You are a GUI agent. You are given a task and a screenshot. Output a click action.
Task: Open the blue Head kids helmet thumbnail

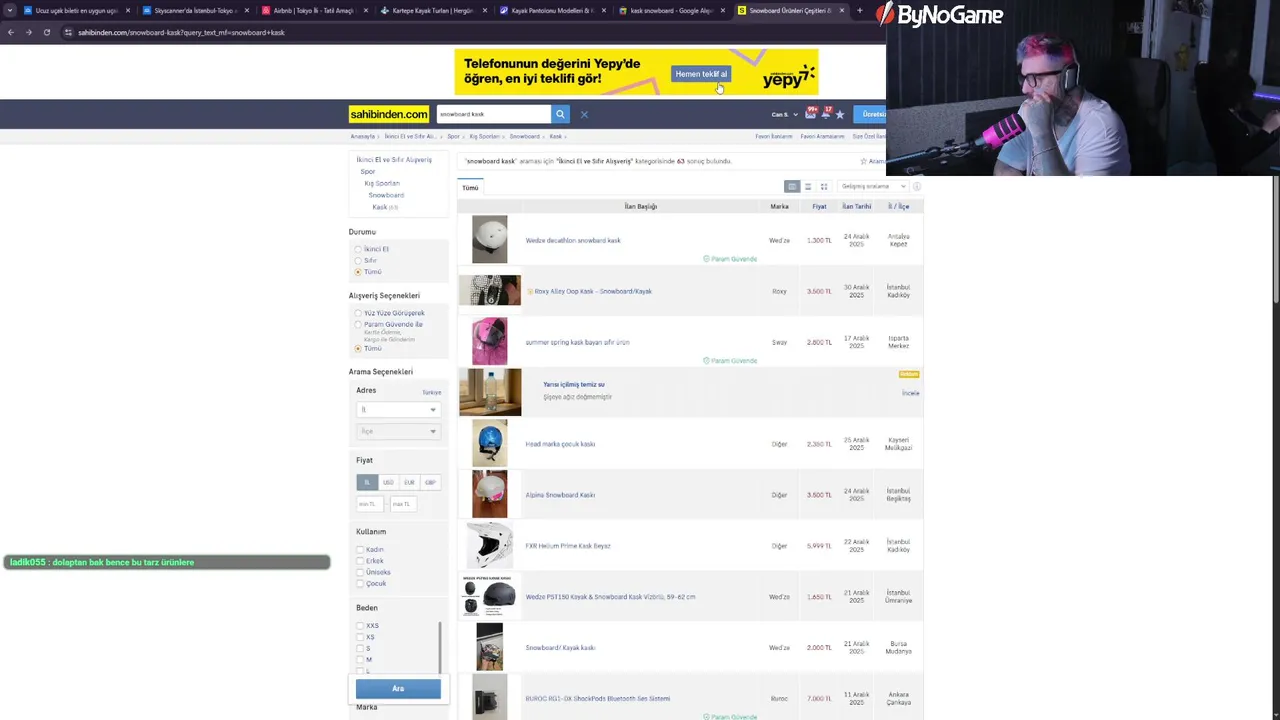tap(489, 443)
